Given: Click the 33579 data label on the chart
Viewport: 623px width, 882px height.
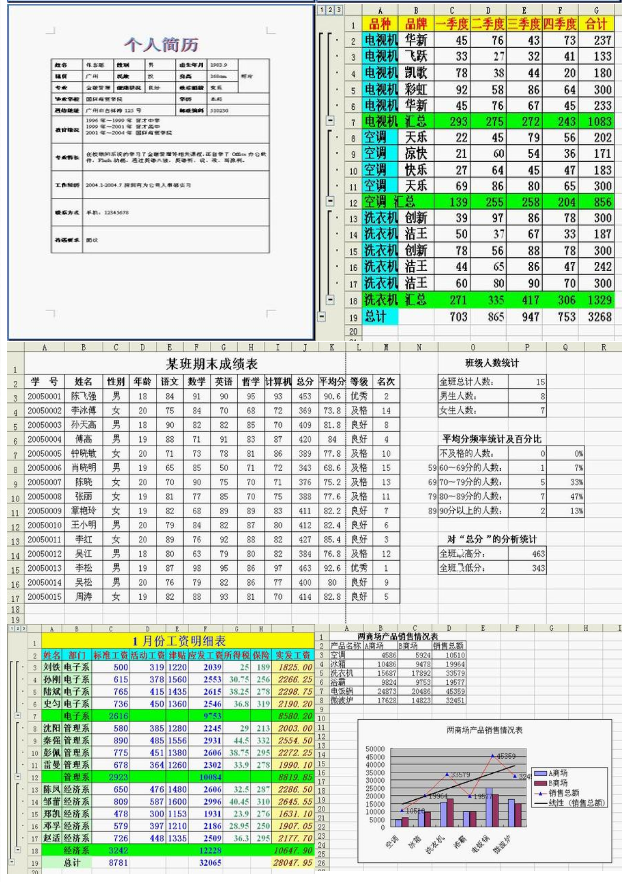Looking at the screenshot, I should (x=460, y=775).
